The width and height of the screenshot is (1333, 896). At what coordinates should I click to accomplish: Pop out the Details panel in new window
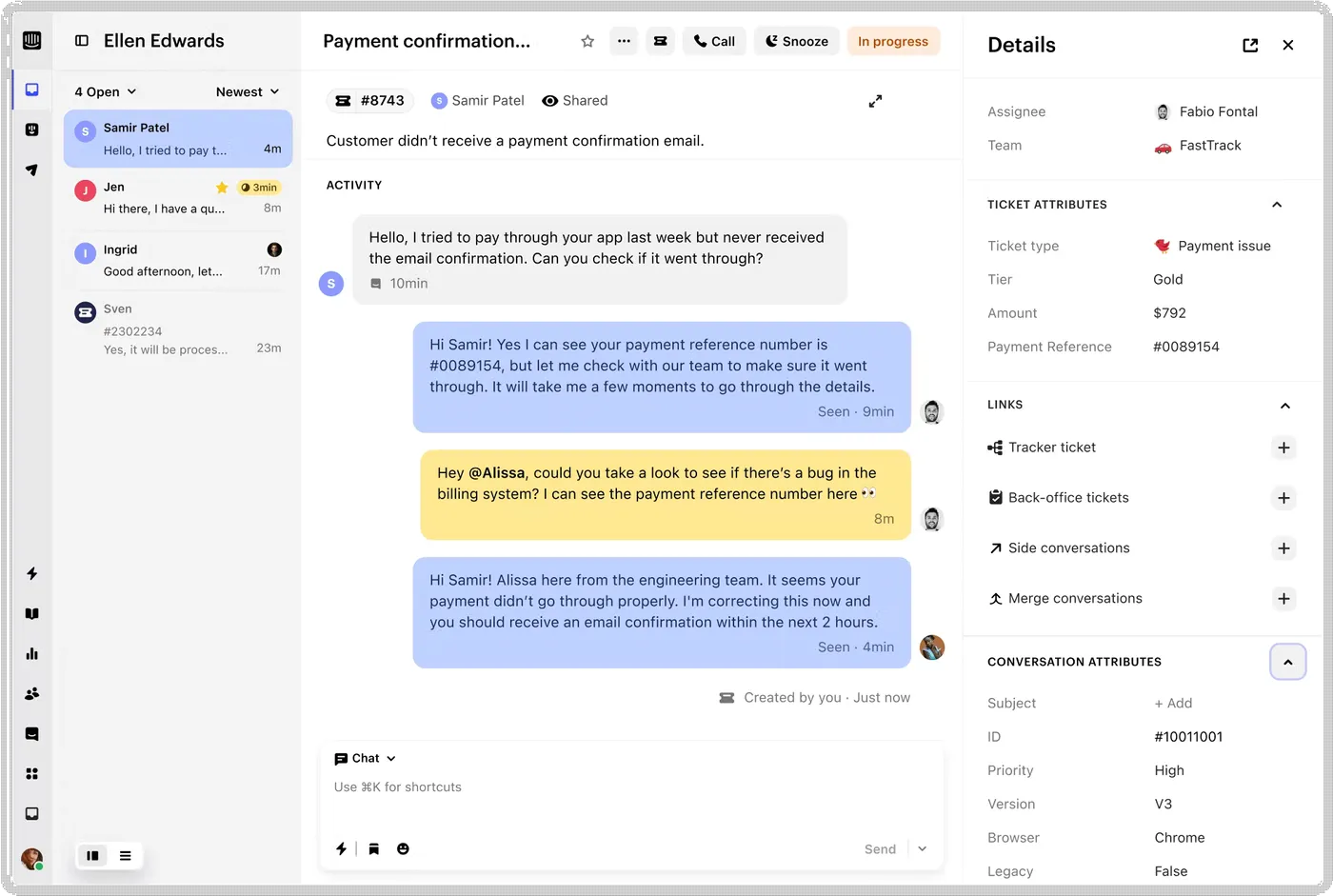click(x=1250, y=45)
